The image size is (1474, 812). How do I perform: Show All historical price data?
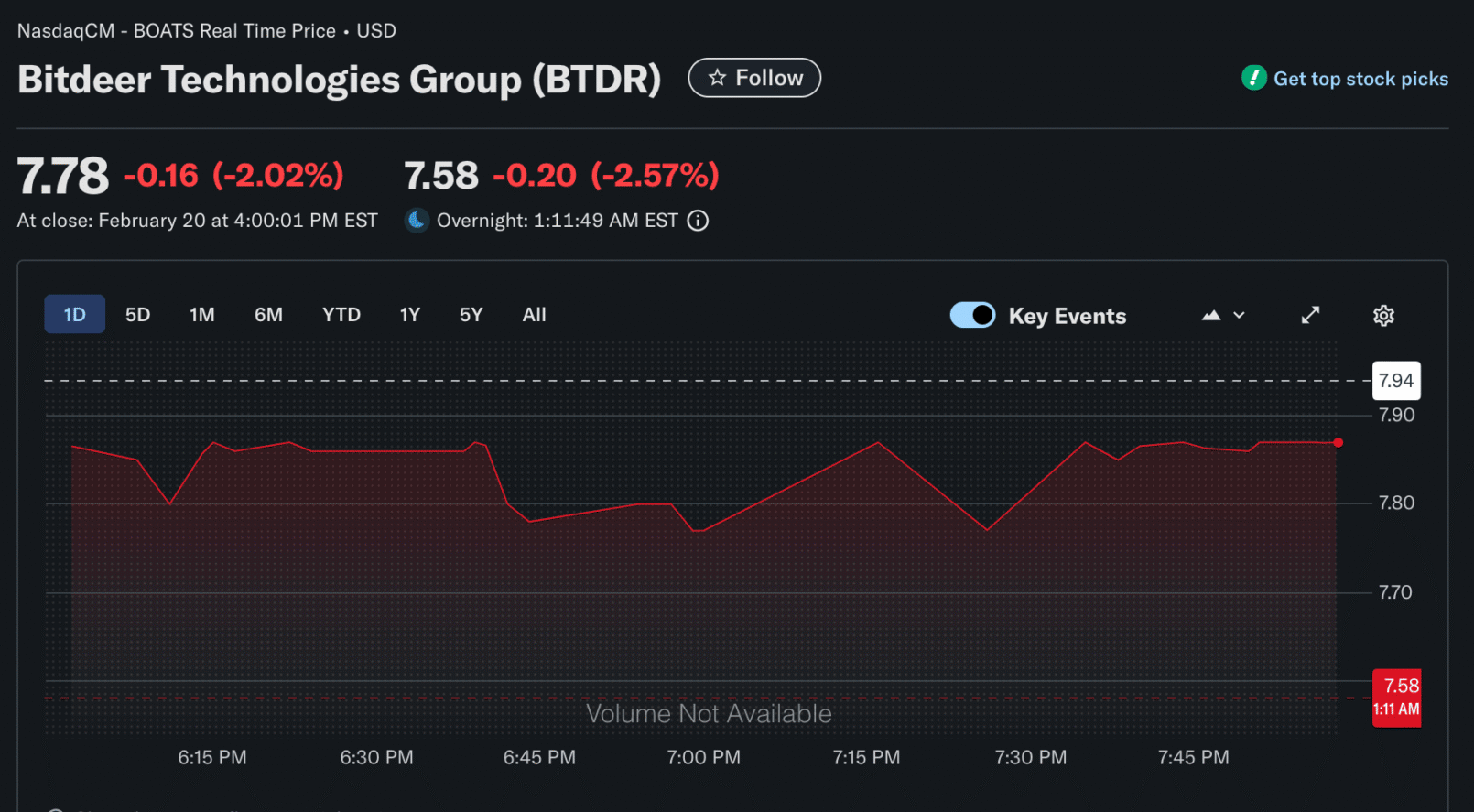(x=534, y=315)
